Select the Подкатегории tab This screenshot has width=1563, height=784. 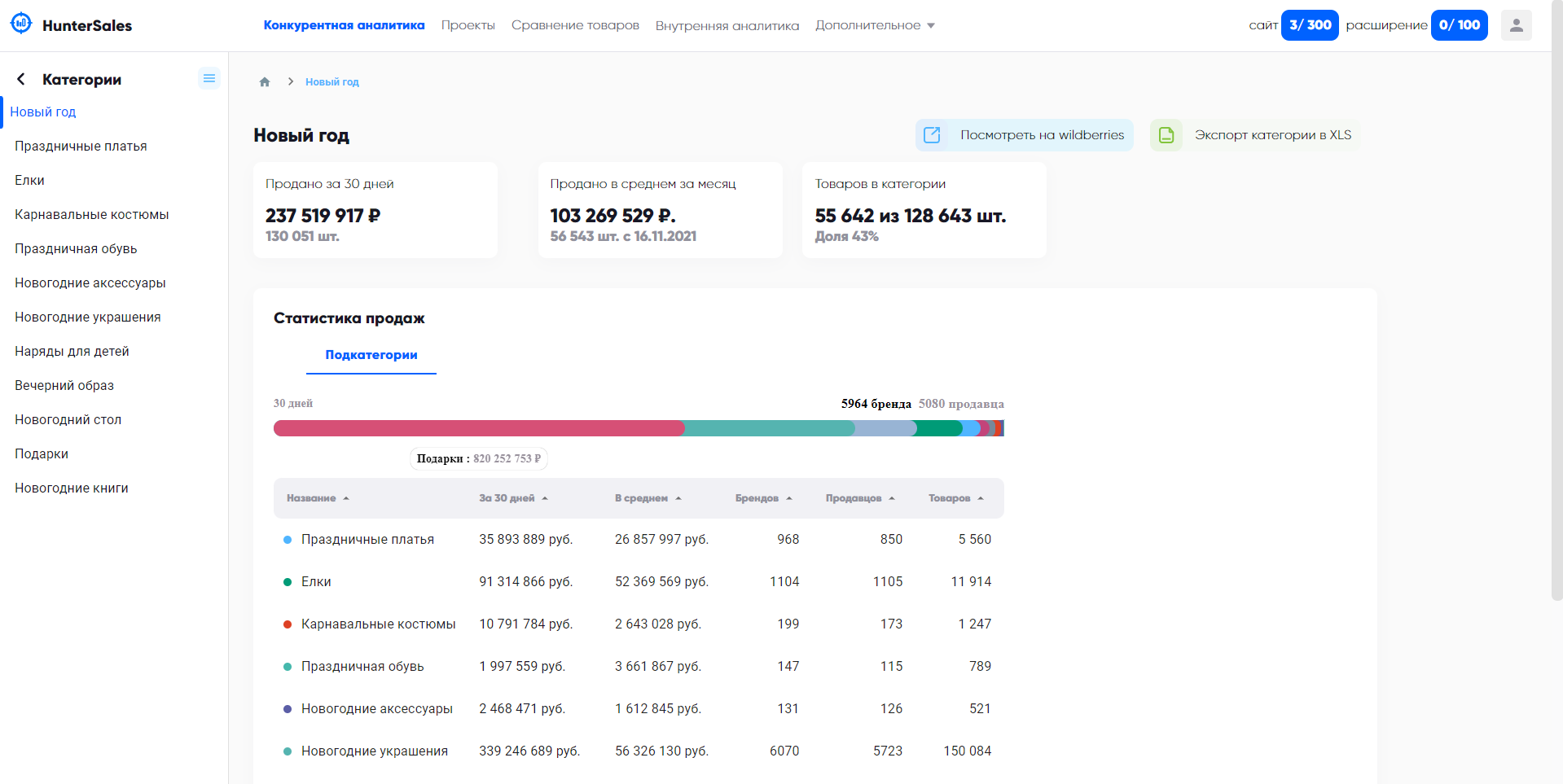[371, 355]
